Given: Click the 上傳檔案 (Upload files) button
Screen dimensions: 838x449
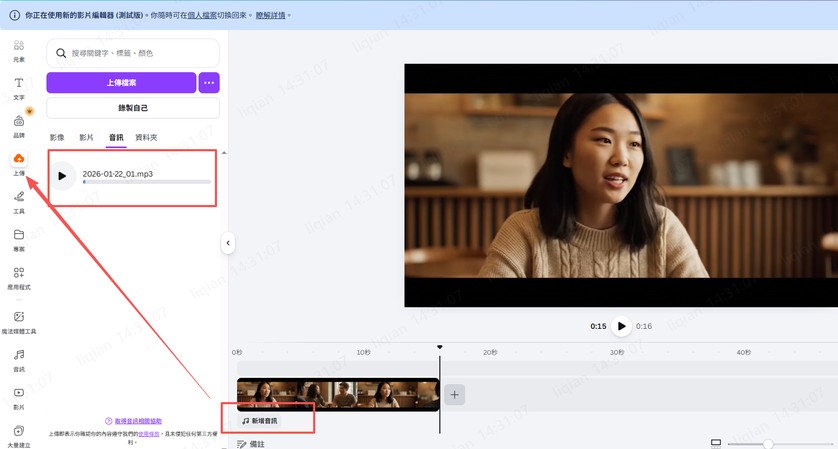Looking at the screenshot, I should 121,83.
